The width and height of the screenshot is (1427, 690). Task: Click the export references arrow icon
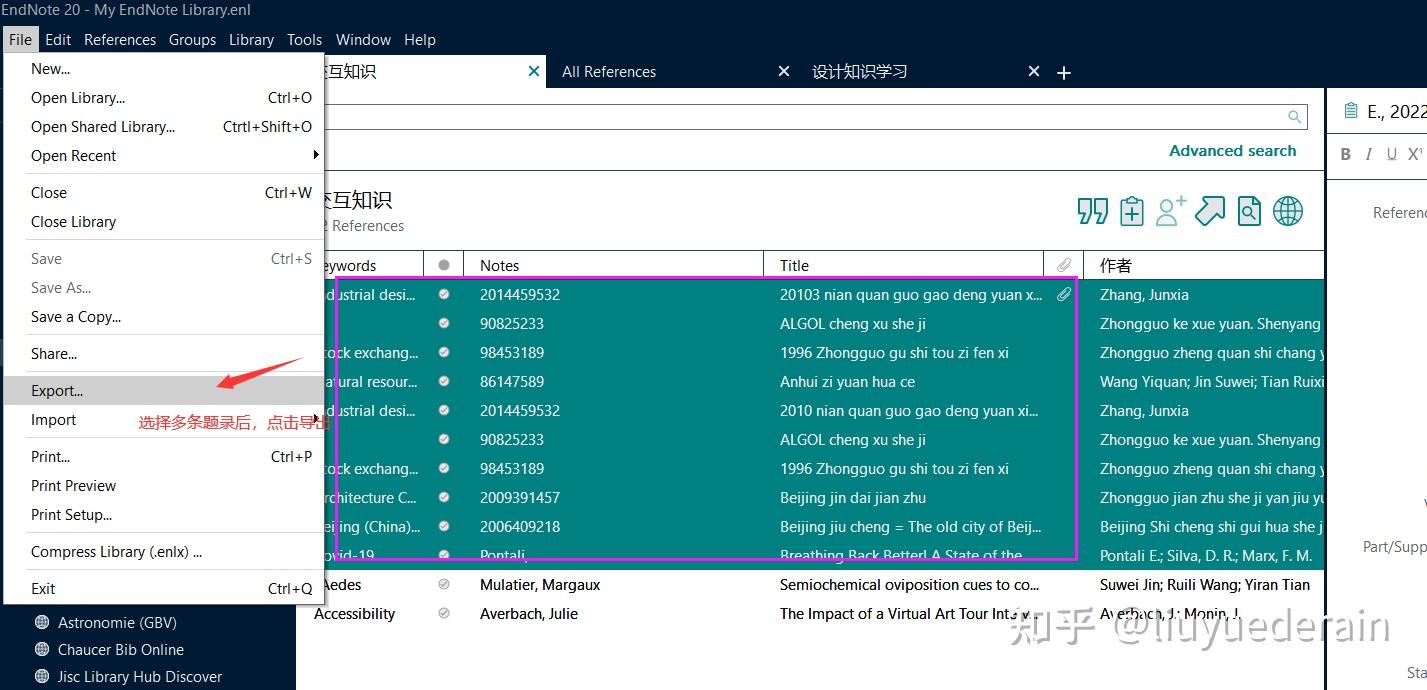1210,211
